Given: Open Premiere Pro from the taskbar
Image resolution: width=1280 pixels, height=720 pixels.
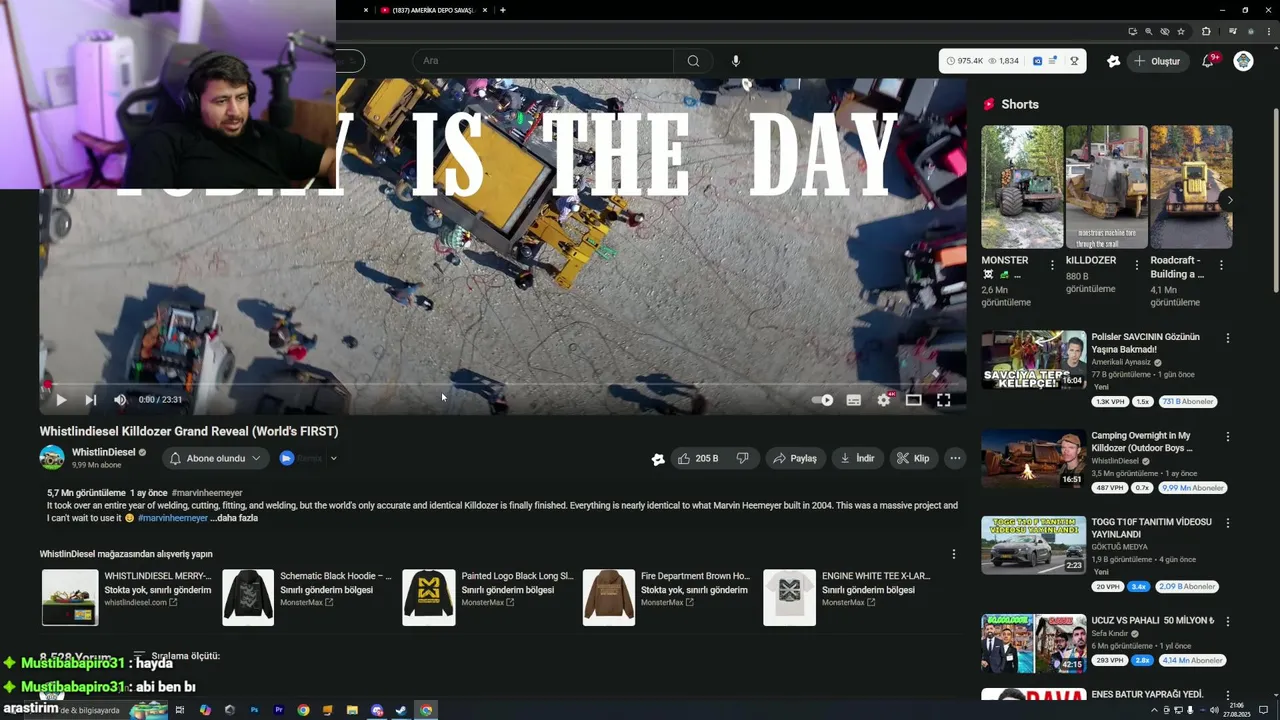Looking at the screenshot, I should tap(279, 710).
